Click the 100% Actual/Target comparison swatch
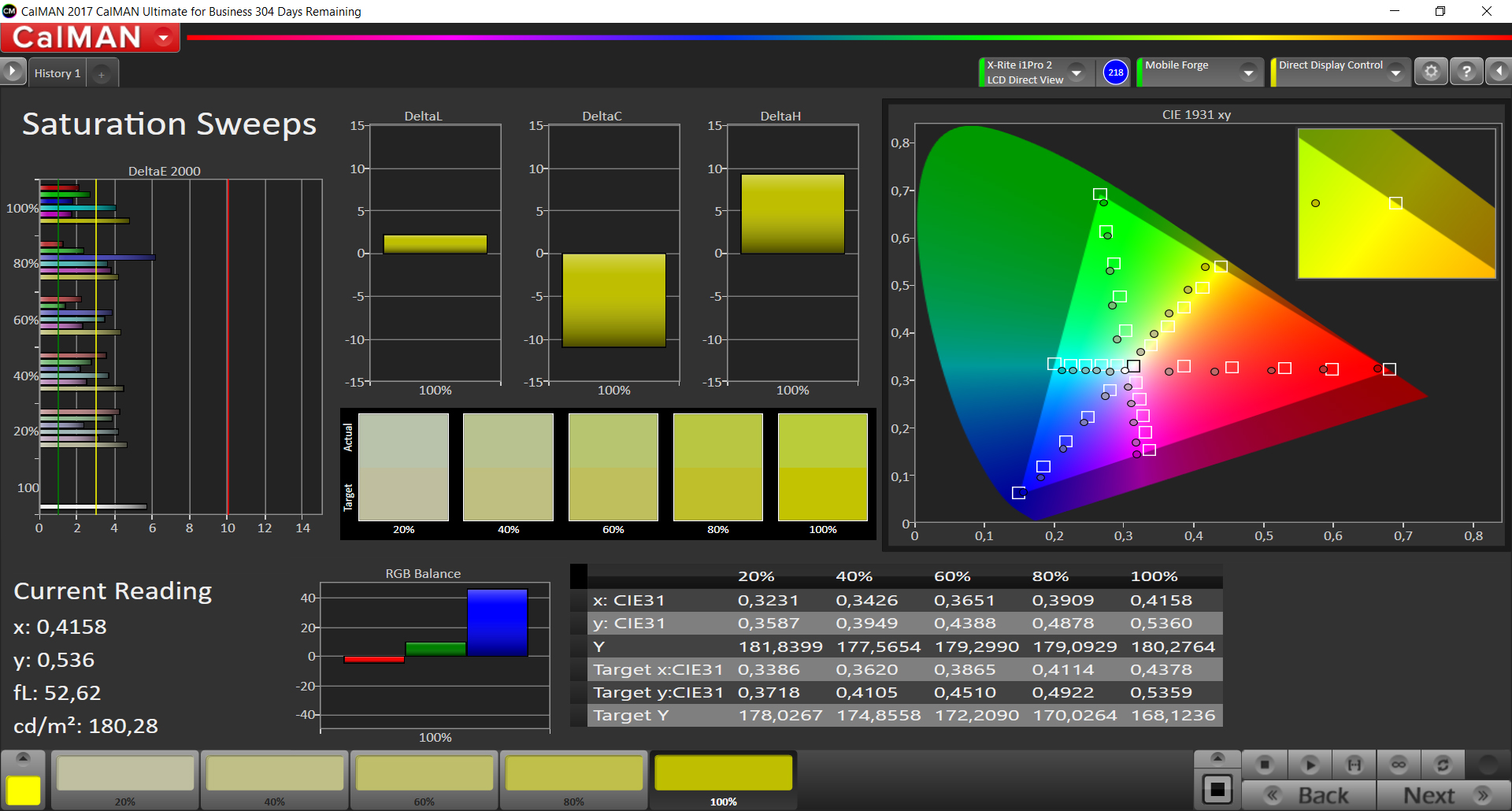1512x811 pixels. 823,467
